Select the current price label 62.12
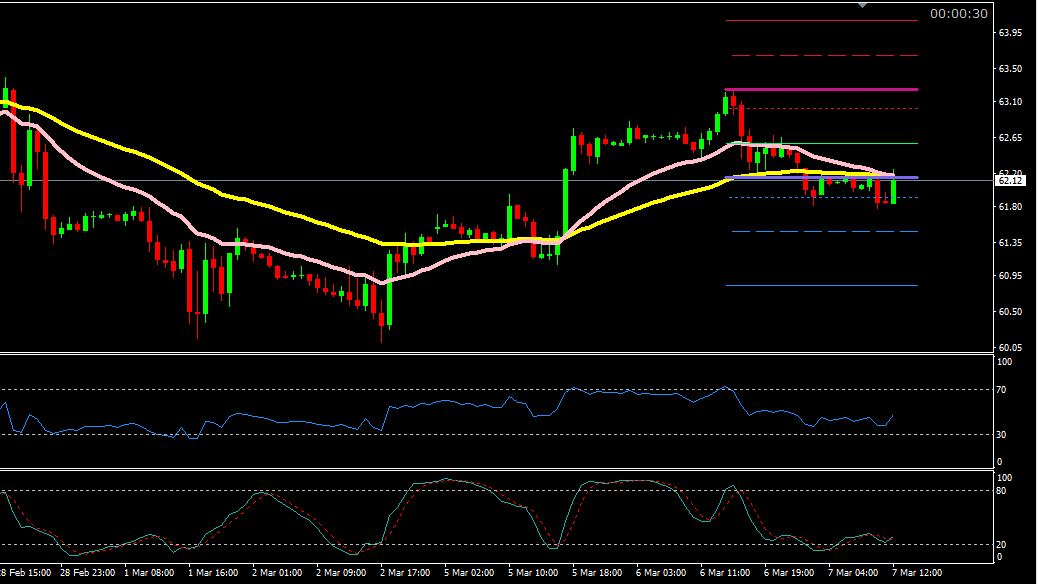Screen dimensions: 1038x584 click(x=1010, y=181)
